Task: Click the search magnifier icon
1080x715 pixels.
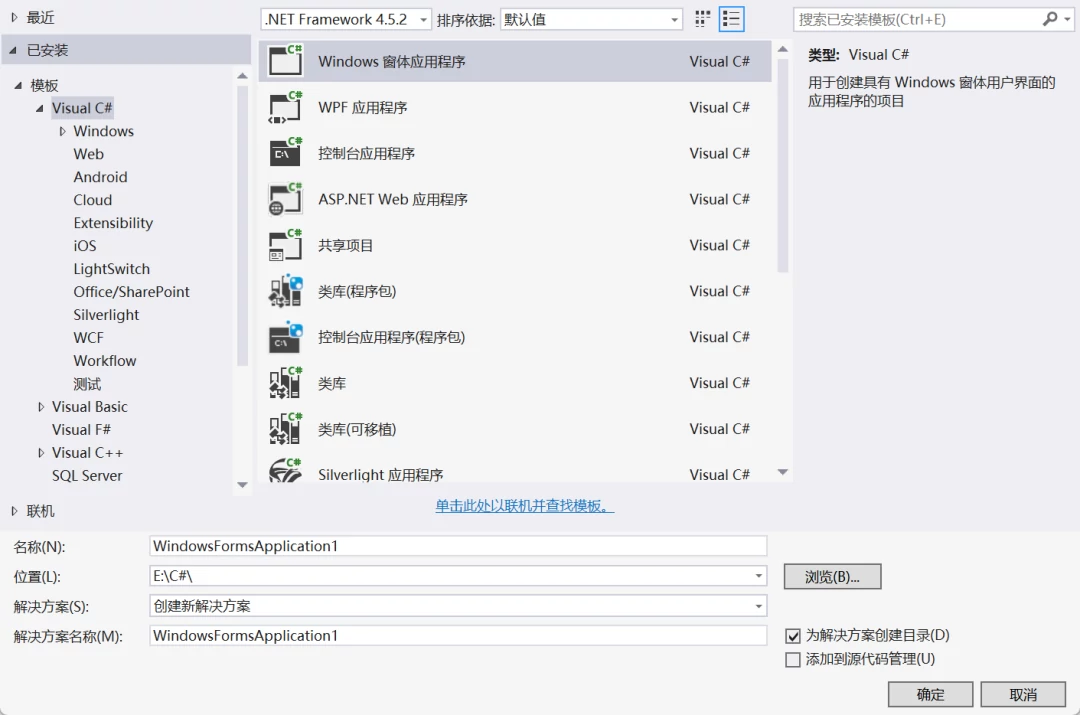Action: (x=1049, y=19)
